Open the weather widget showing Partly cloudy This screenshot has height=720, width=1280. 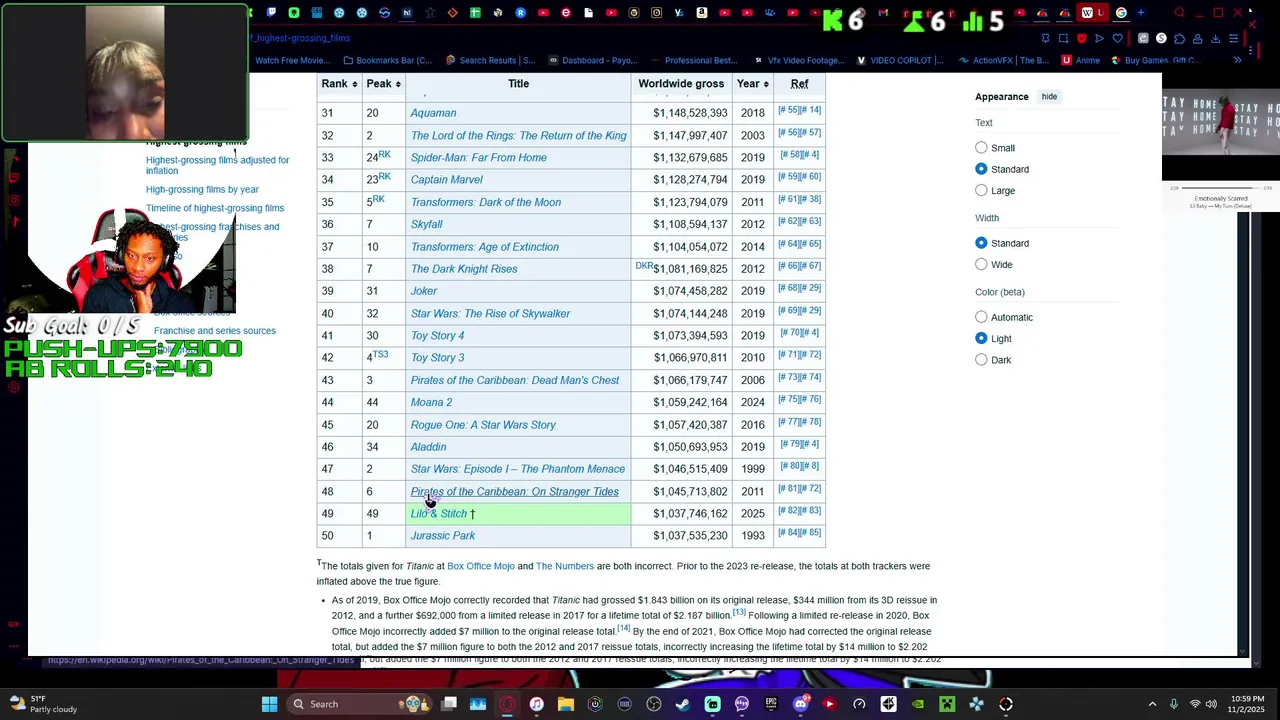coord(42,704)
